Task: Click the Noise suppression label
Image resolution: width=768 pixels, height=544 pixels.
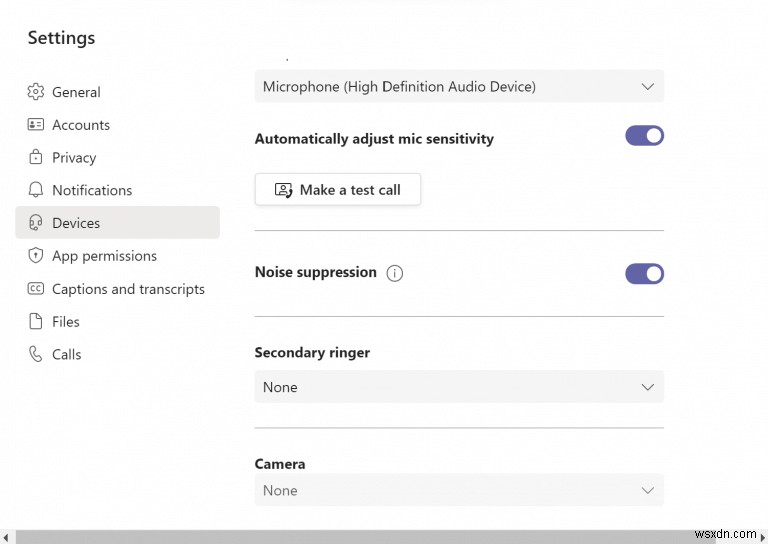Action: coord(315,272)
